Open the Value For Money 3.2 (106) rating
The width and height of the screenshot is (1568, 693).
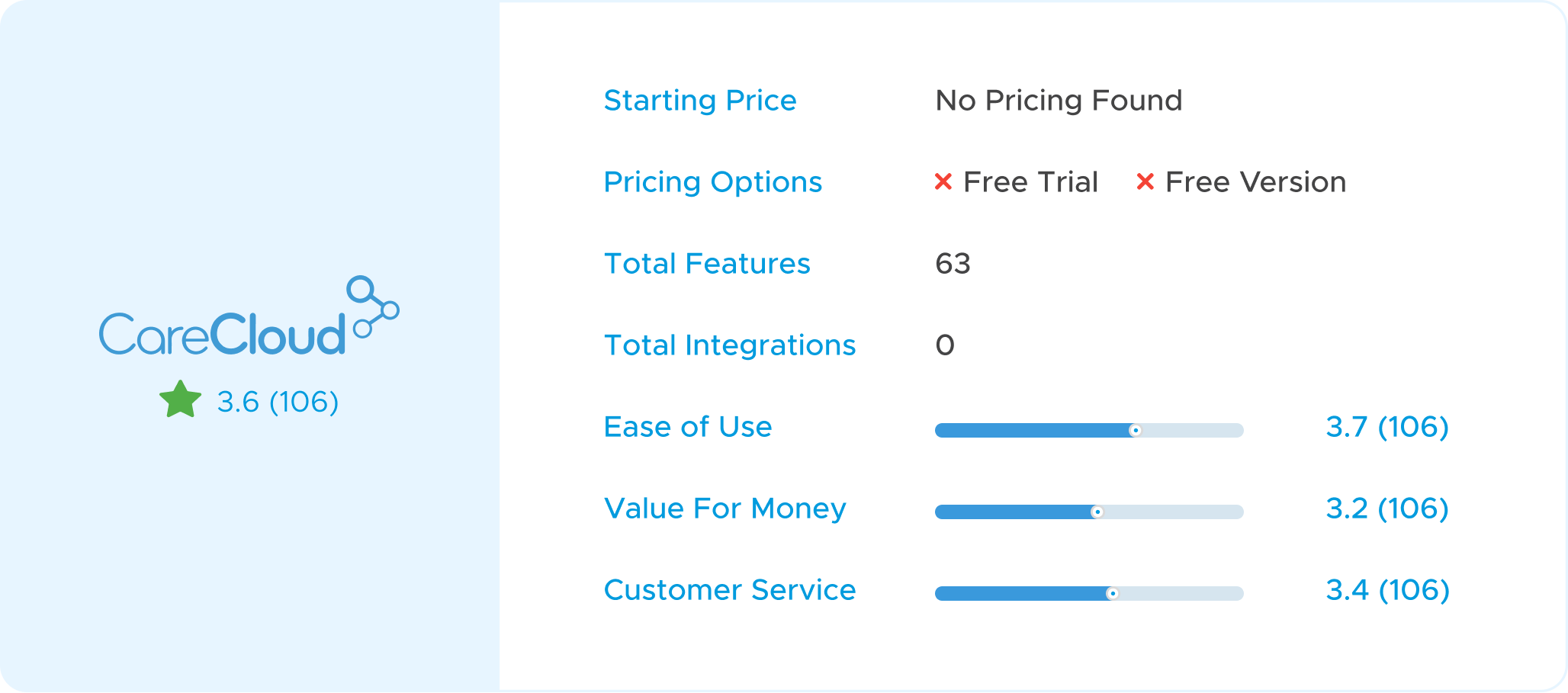(x=1387, y=509)
